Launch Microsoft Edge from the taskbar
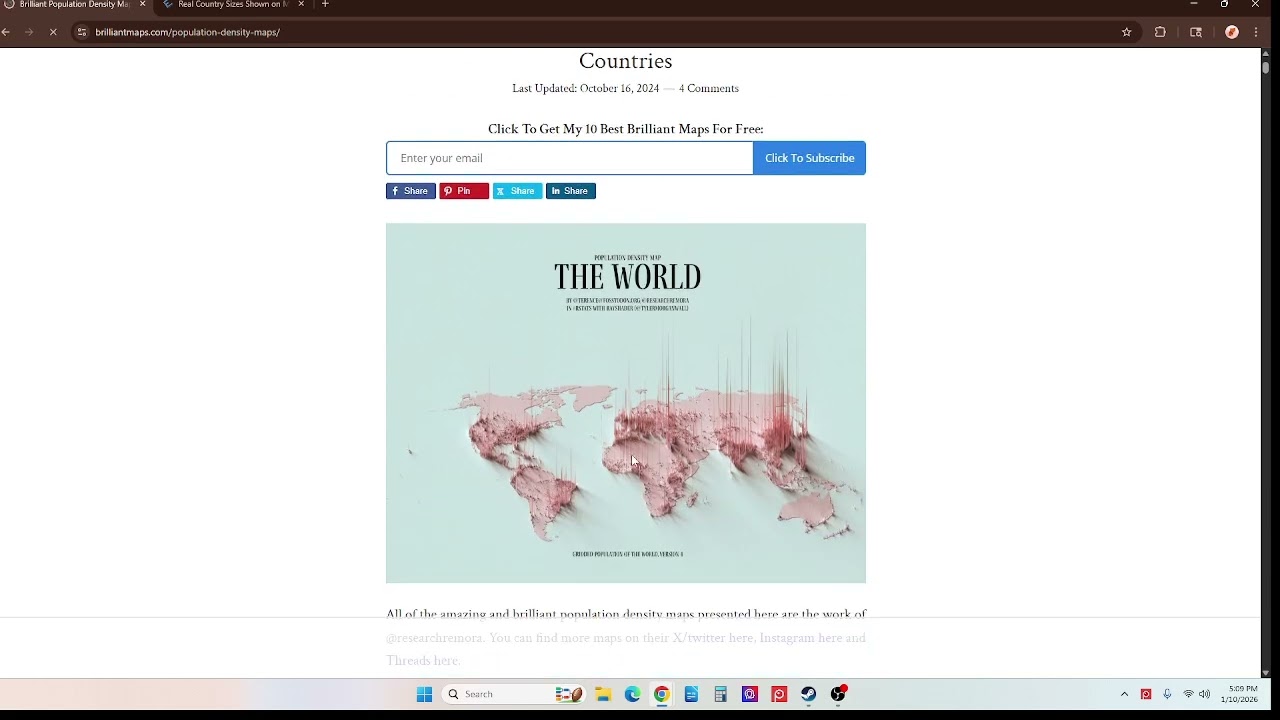This screenshot has width=1280, height=720. (632, 694)
